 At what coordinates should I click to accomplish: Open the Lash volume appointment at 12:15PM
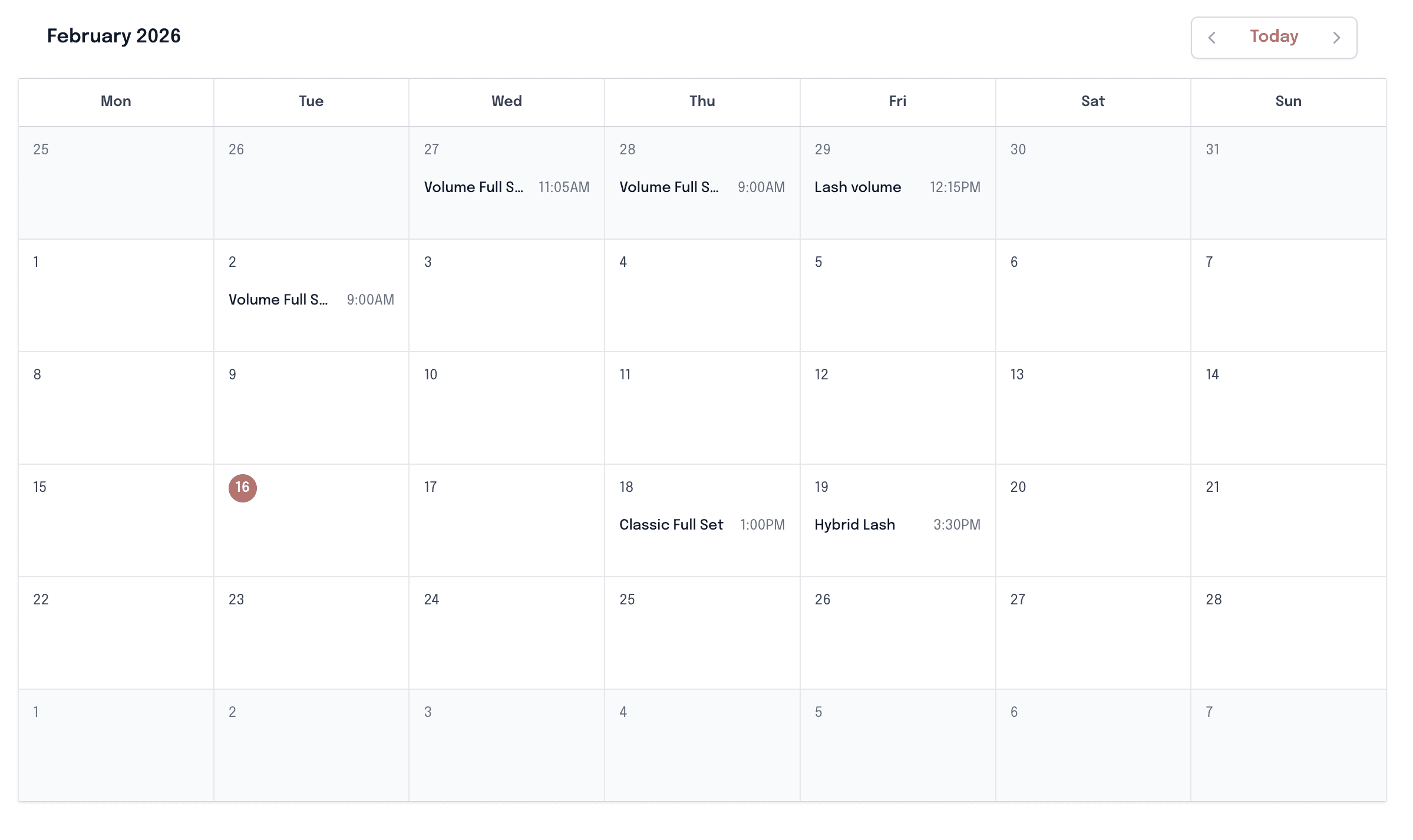point(897,187)
